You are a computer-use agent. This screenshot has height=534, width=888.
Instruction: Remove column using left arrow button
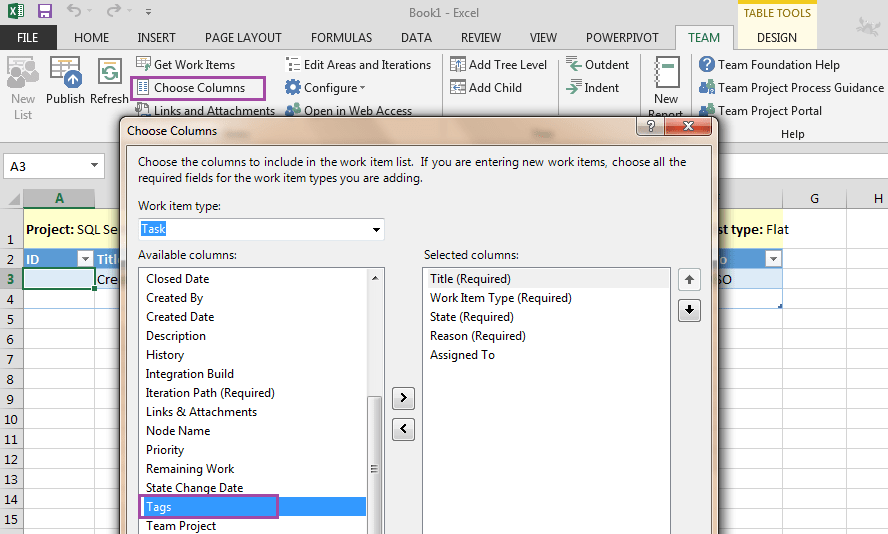[402, 429]
